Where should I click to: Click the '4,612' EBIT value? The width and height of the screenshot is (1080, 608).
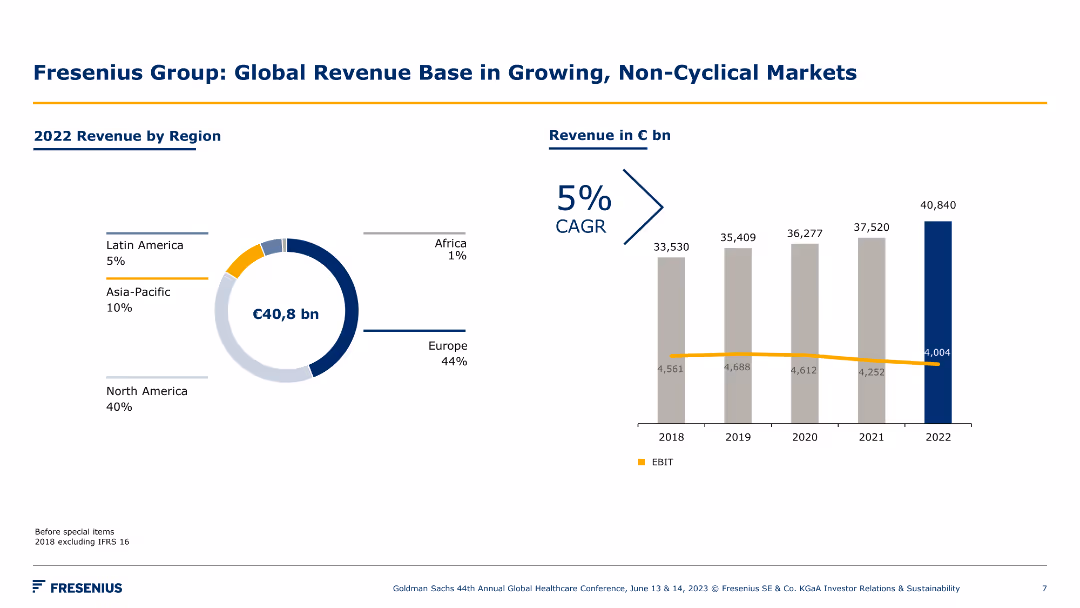(x=804, y=370)
